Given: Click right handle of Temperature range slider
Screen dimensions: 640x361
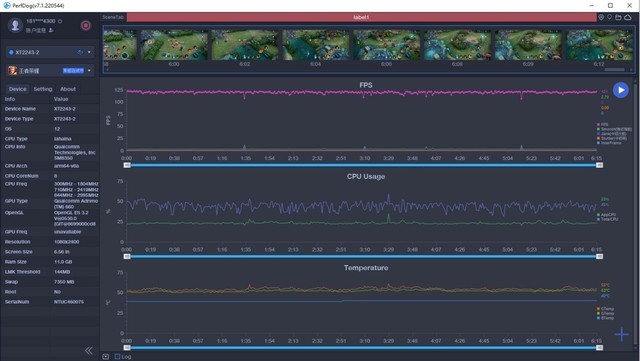Looking at the screenshot, I should coord(599,348).
